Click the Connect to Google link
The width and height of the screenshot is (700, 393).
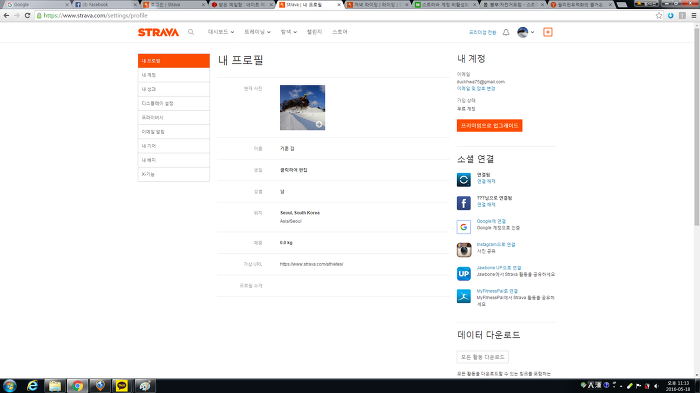[x=491, y=221]
